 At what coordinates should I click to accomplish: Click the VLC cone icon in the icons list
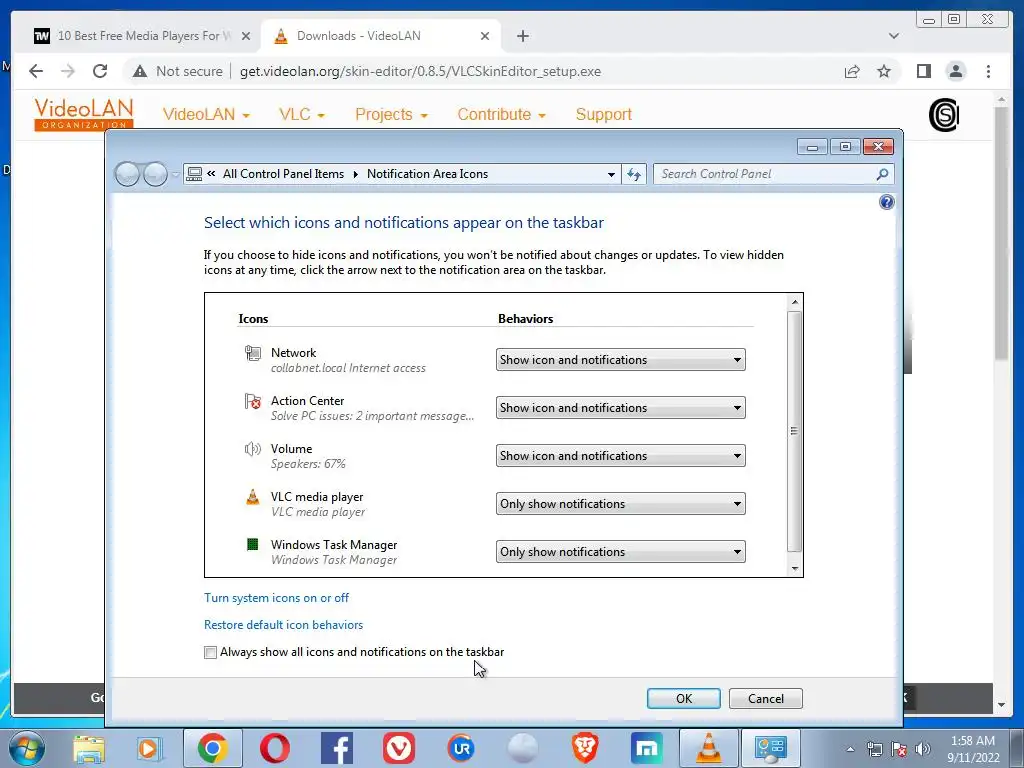coord(253,497)
